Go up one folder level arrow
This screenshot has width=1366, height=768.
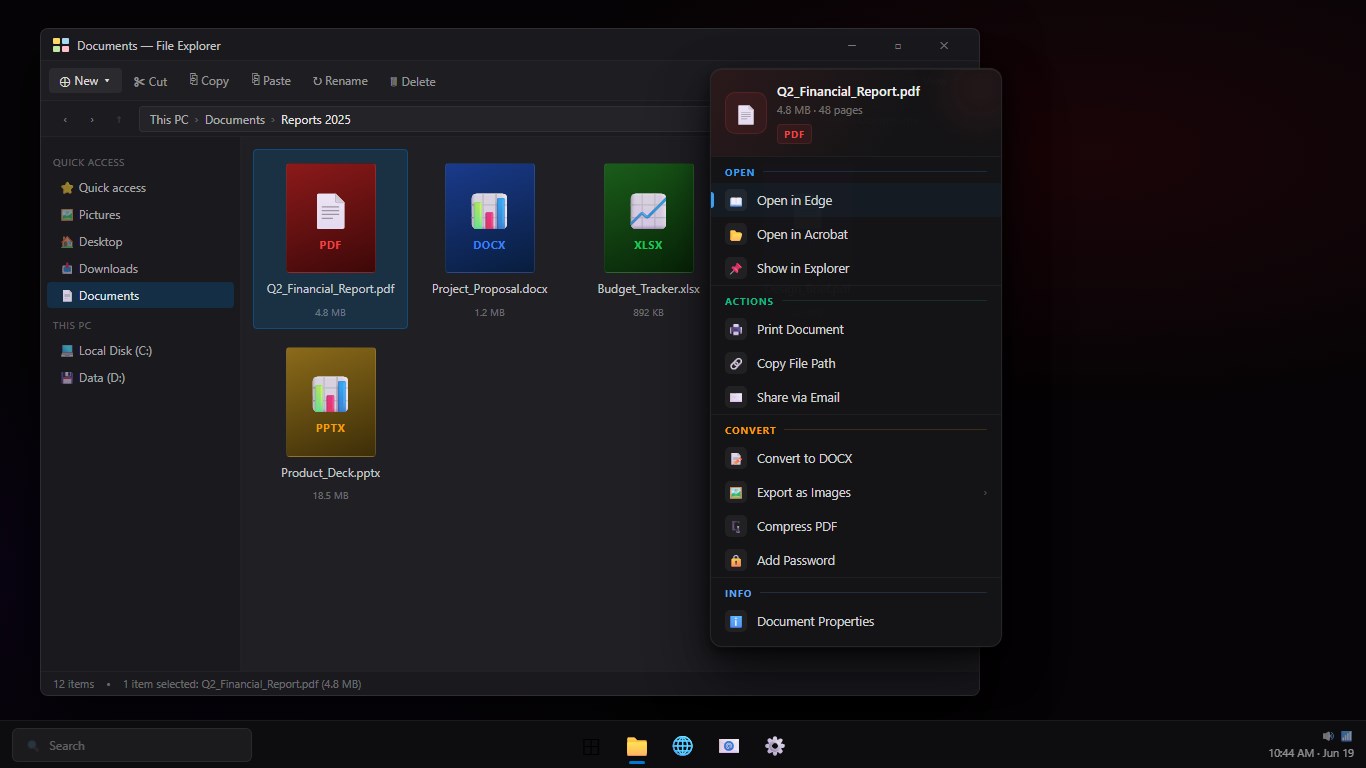119,120
